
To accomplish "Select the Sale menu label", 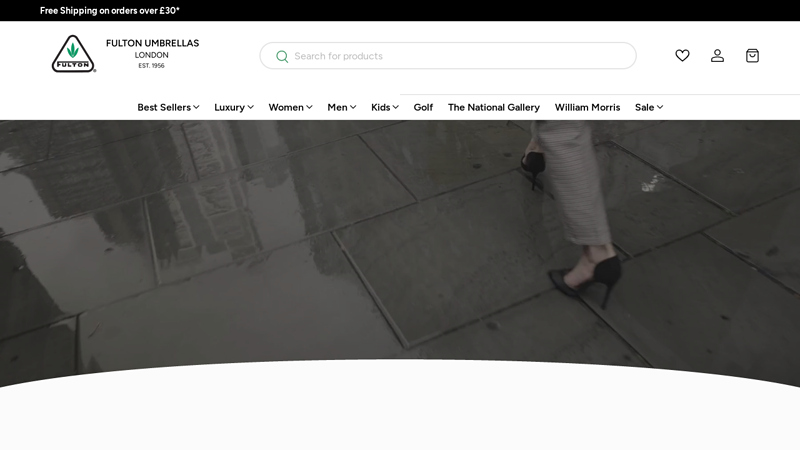I will pyautogui.click(x=644, y=107).
